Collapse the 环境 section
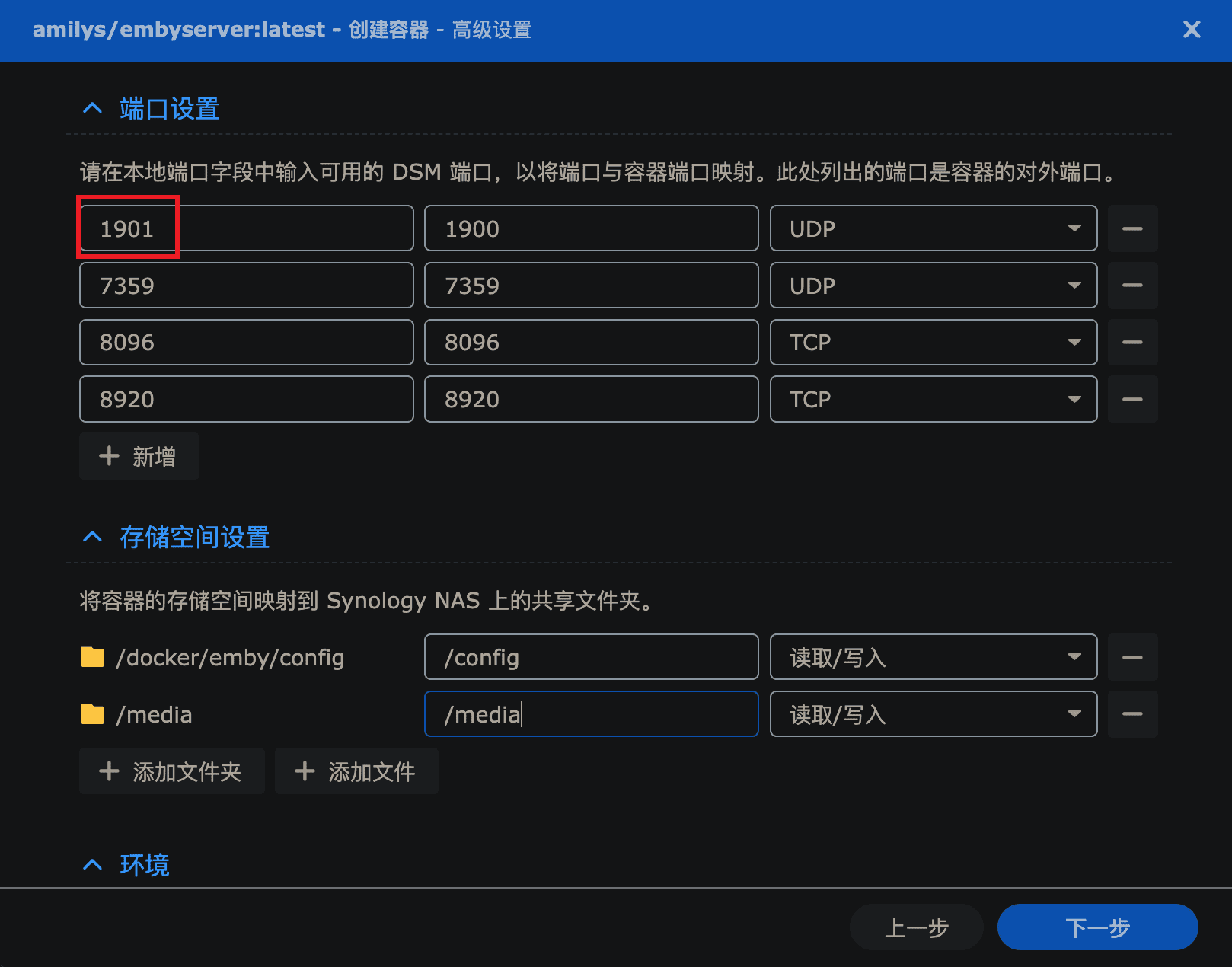1232x967 pixels. pos(92,865)
